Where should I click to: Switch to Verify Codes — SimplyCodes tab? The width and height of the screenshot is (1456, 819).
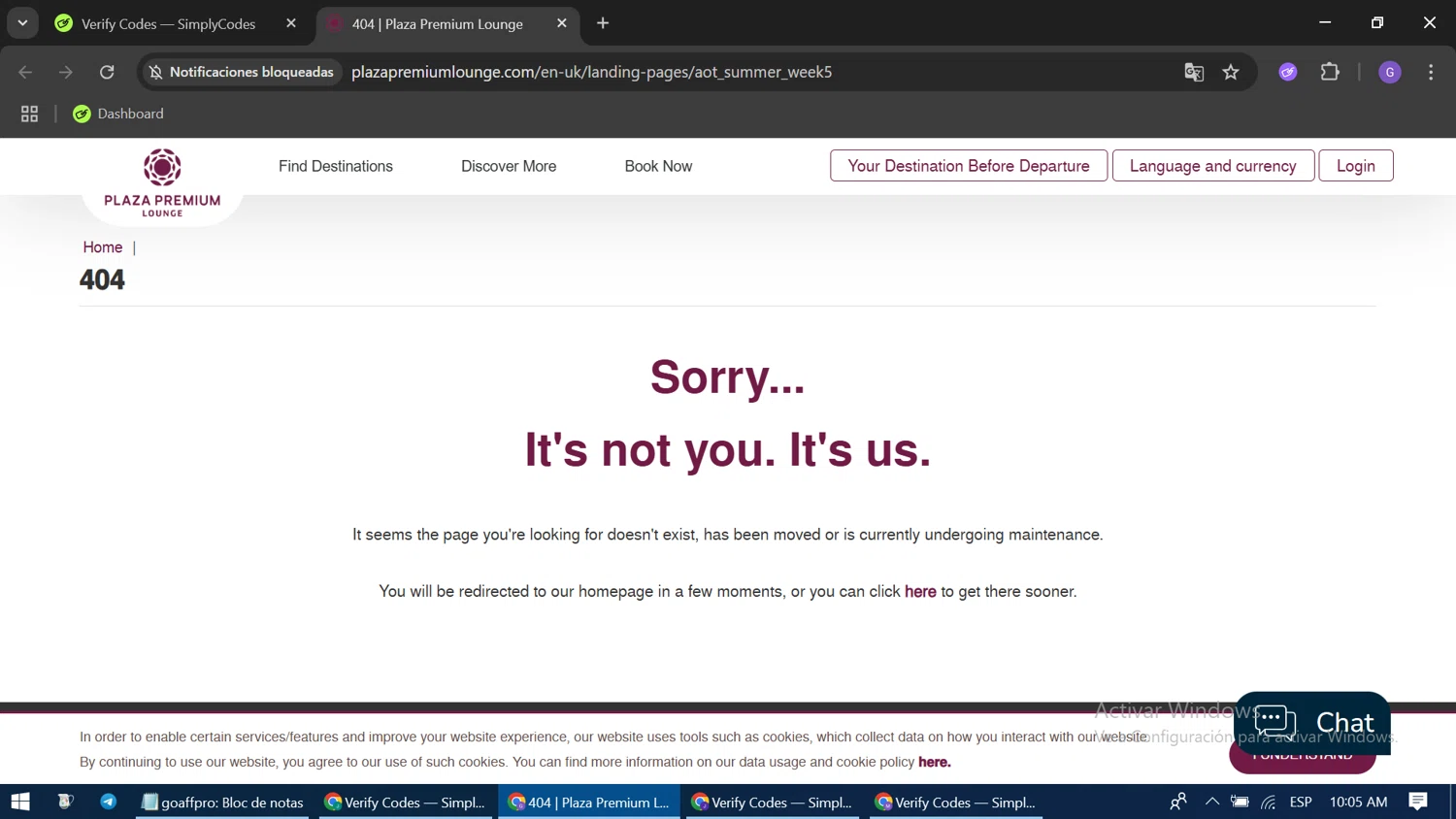pyautogui.click(x=168, y=23)
